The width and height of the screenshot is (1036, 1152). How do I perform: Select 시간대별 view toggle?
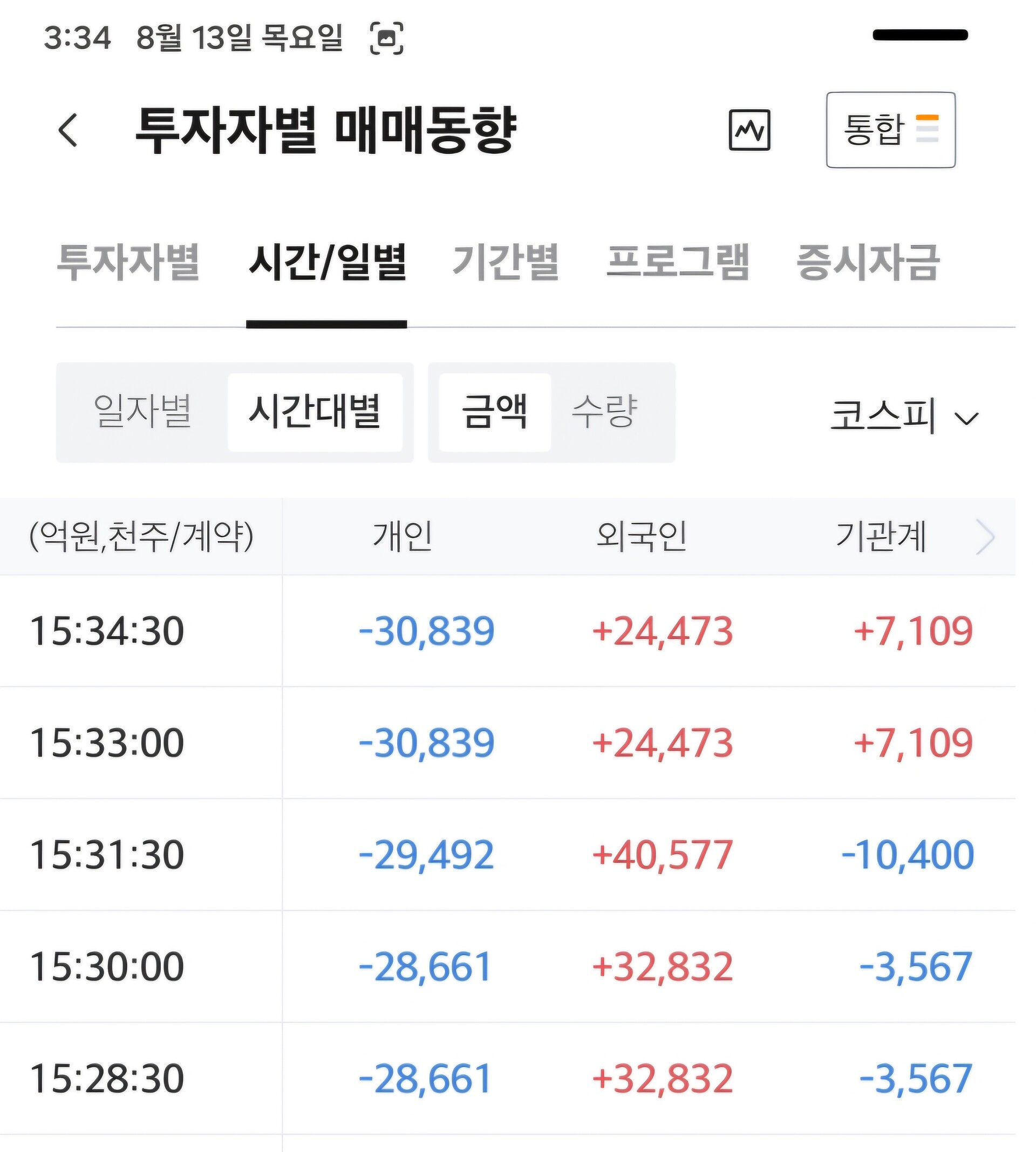pyautogui.click(x=315, y=412)
